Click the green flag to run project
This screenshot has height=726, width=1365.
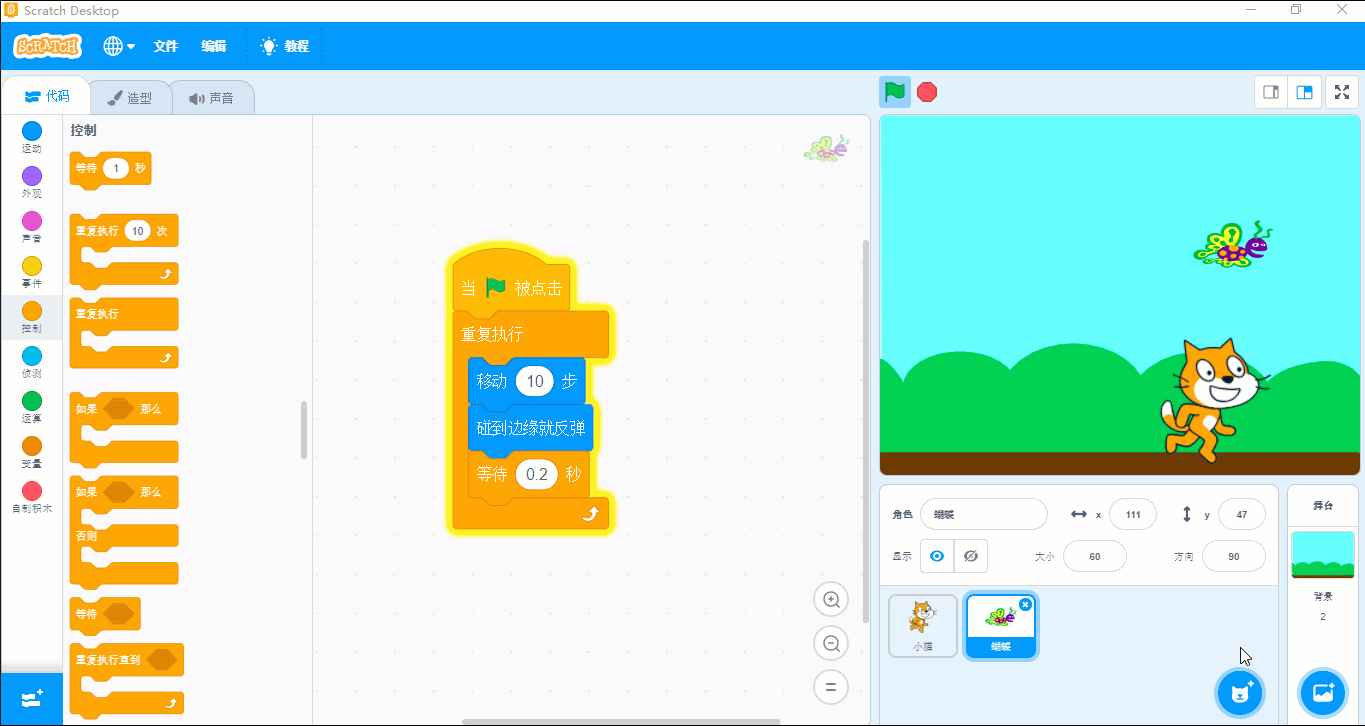tap(894, 92)
